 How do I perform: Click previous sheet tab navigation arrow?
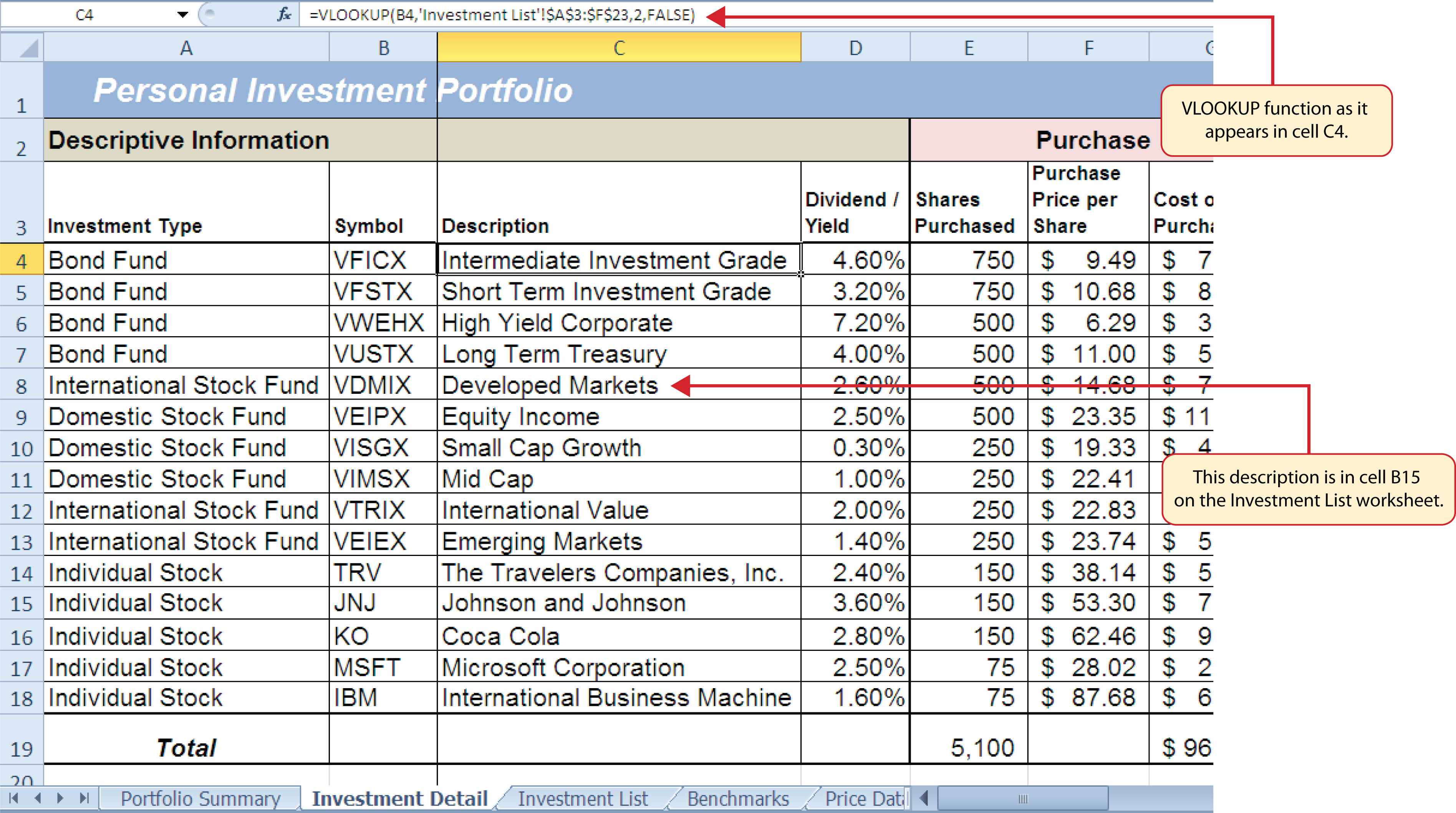38,798
